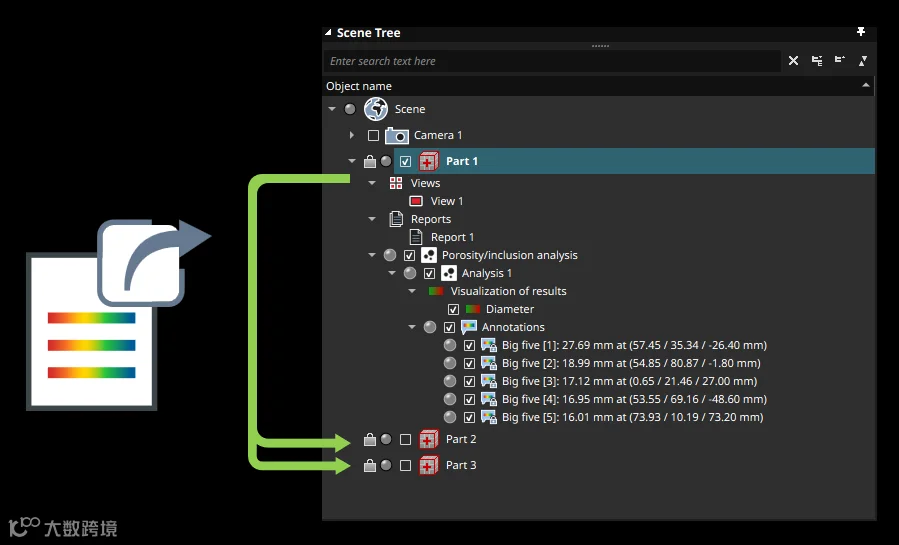This screenshot has height=545, width=899.
Task: Enable the Part 3 checkbox
Action: pyautogui.click(x=405, y=465)
